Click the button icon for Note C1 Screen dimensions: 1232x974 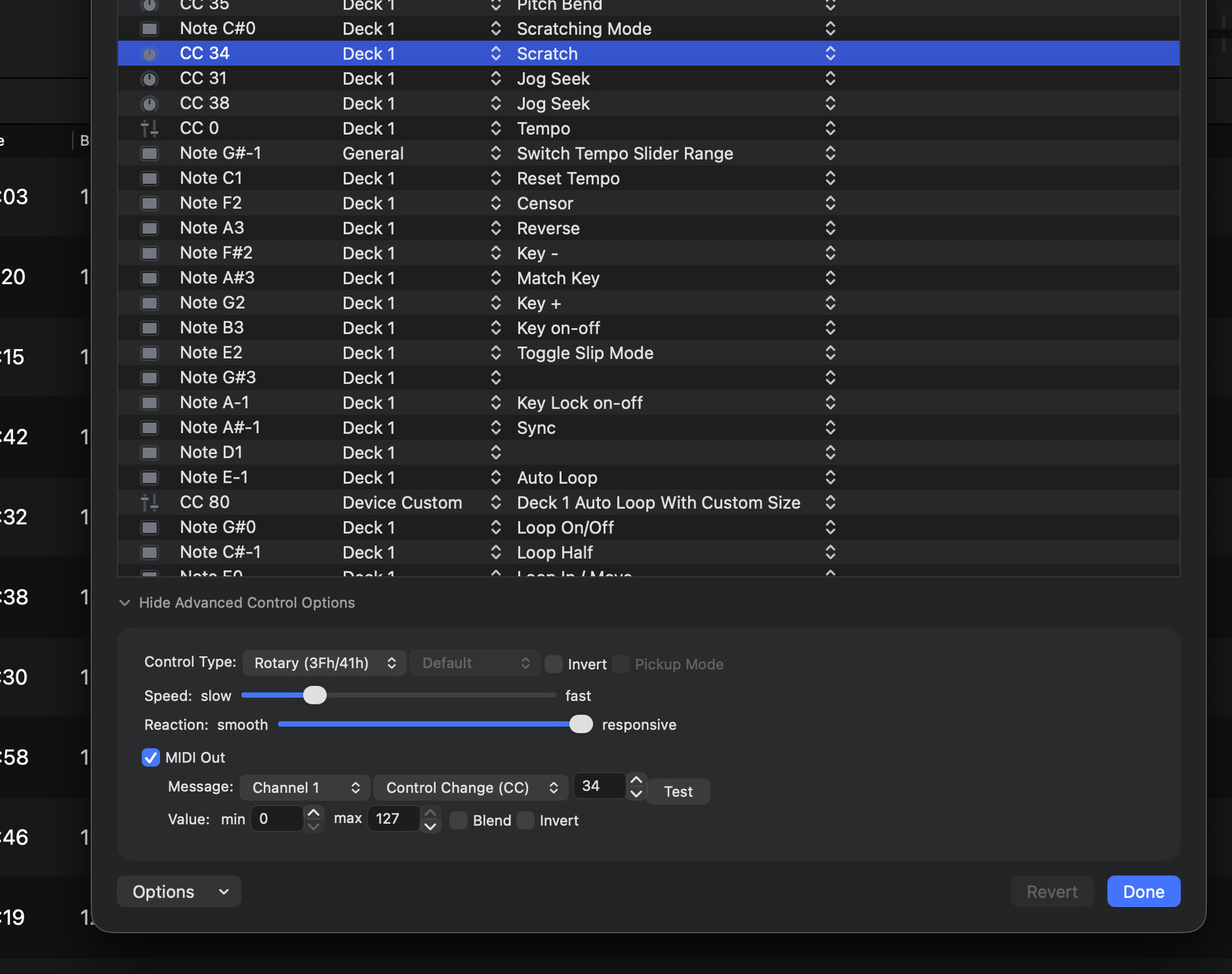pyautogui.click(x=150, y=179)
